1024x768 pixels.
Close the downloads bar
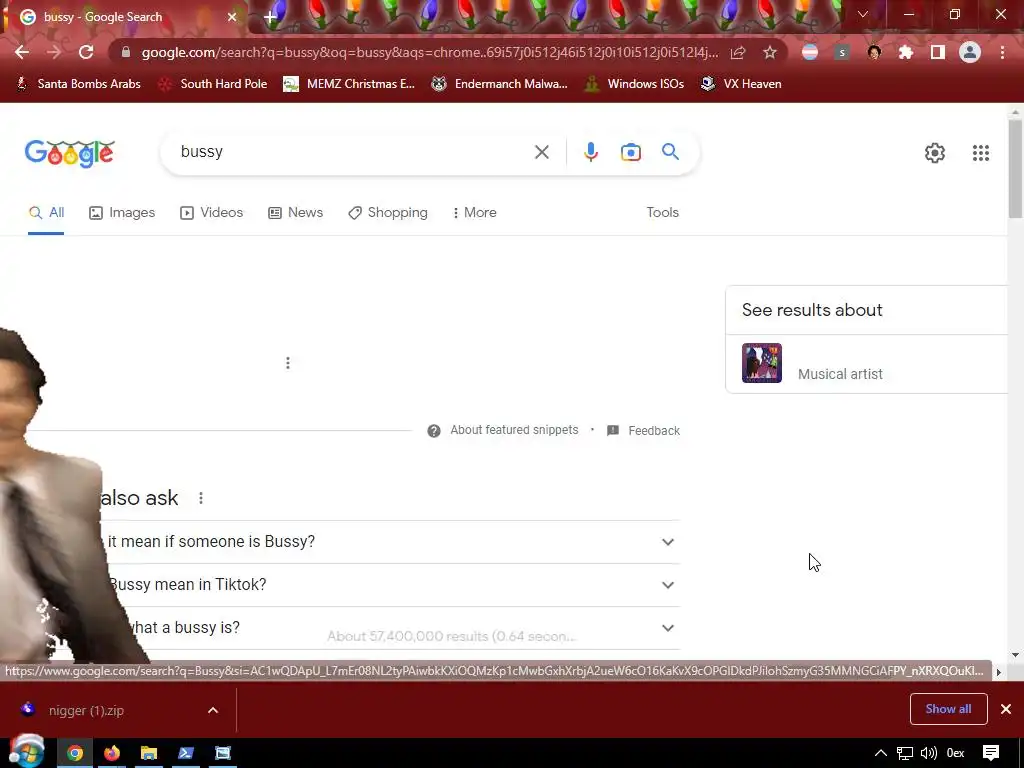coord(1006,709)
